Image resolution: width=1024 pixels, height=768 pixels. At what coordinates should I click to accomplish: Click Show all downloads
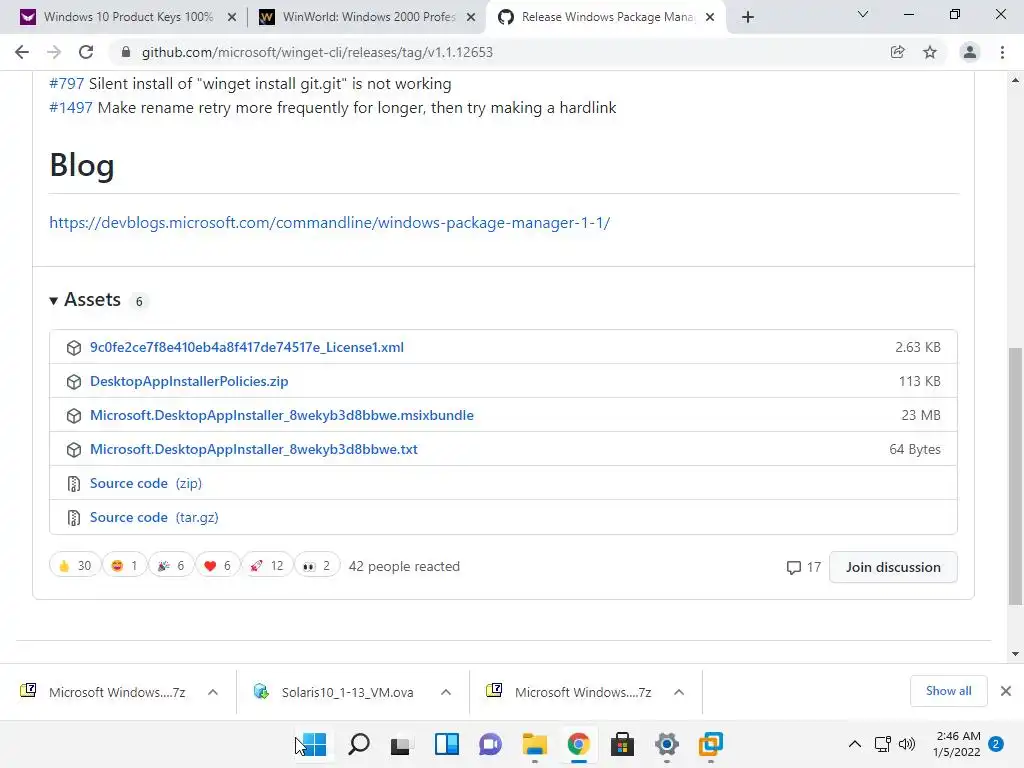948,691
